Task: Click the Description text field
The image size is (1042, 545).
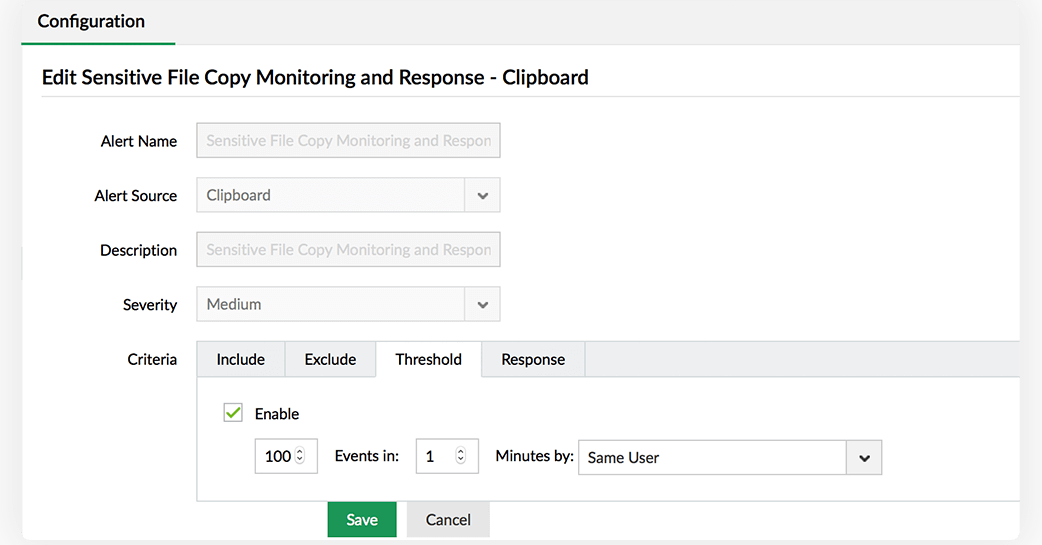Action: (x=349, y=250)
